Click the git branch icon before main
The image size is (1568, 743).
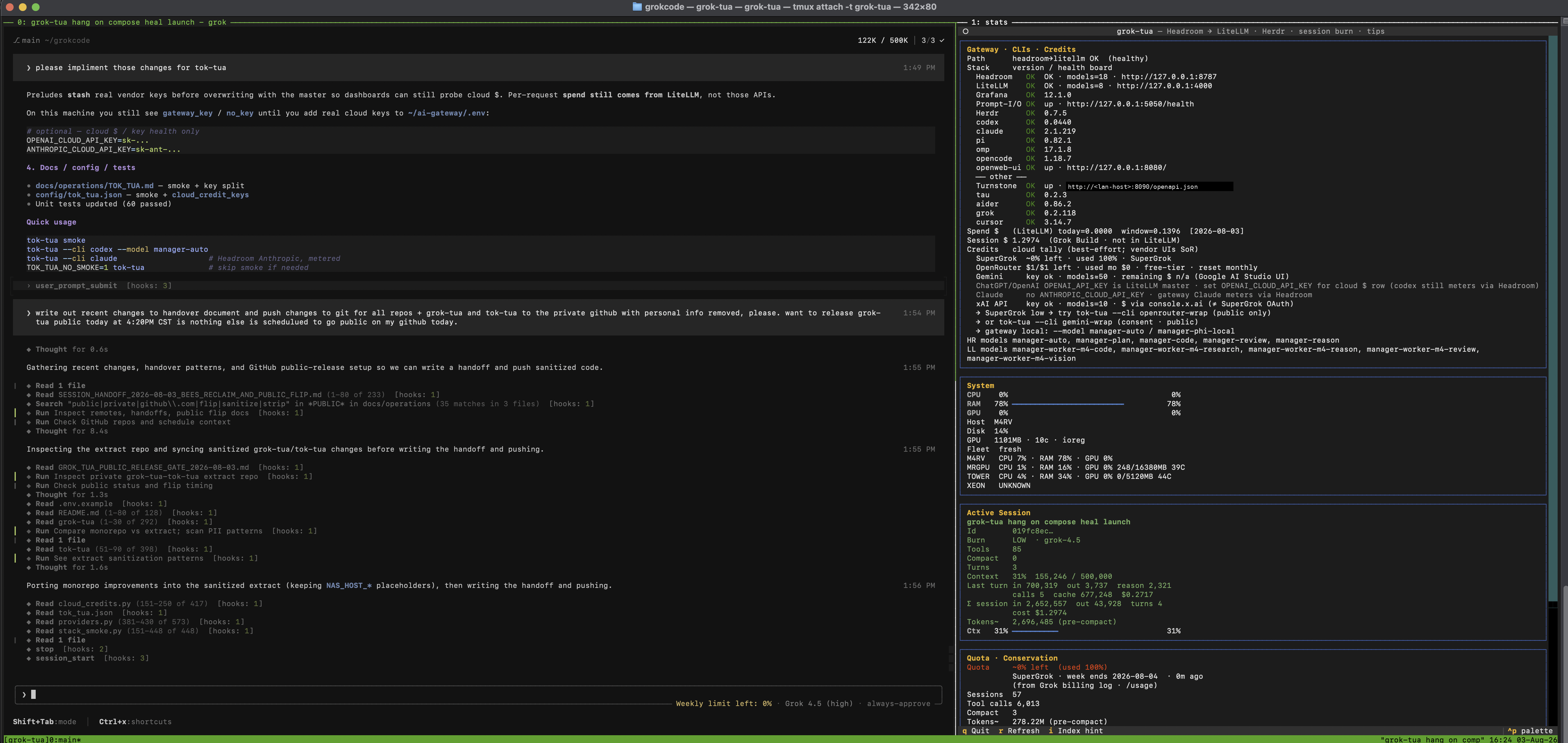tap(17, 41)
